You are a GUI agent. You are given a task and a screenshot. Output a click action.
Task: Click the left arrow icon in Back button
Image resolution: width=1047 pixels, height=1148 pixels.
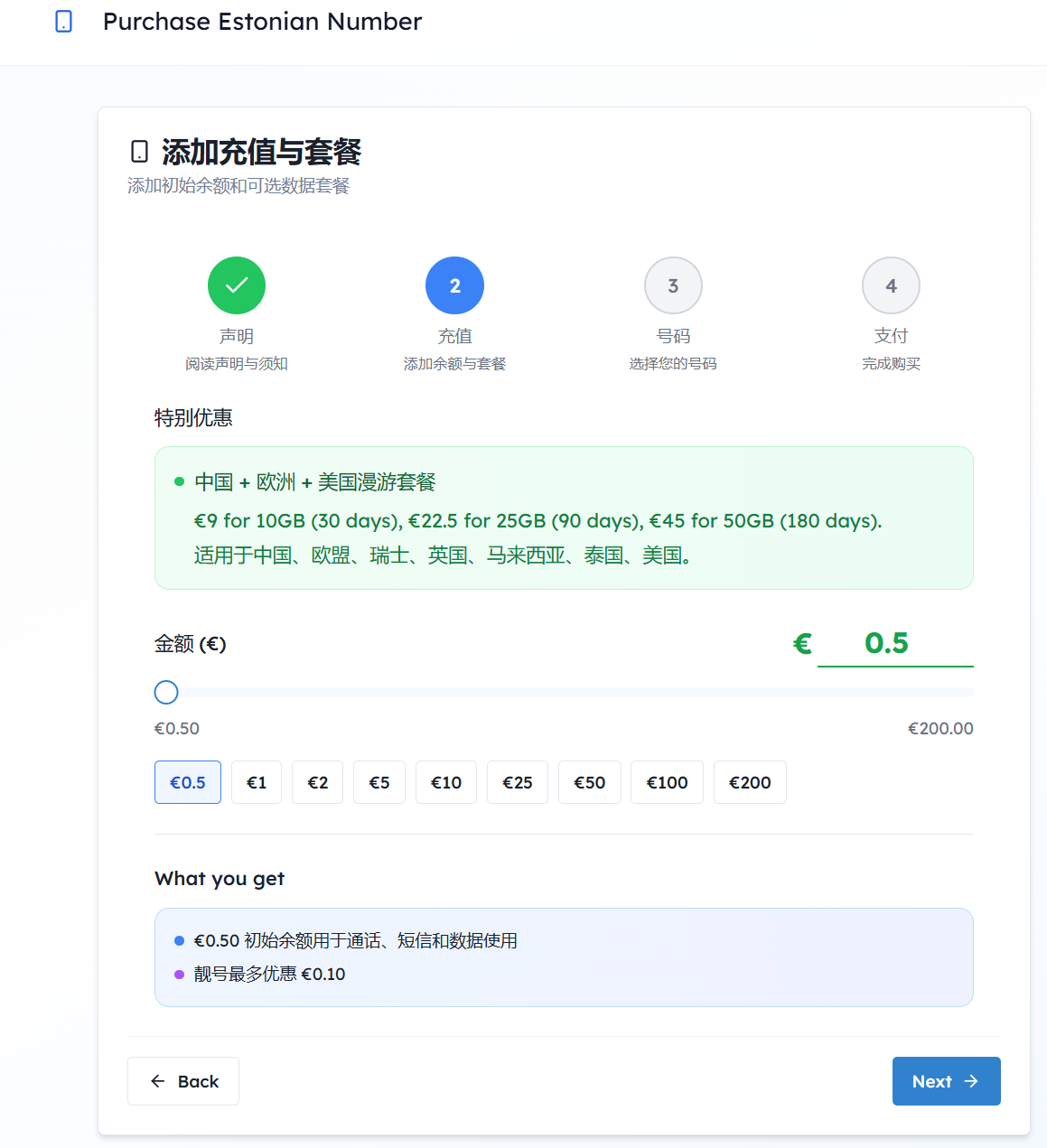point(158,1081)
